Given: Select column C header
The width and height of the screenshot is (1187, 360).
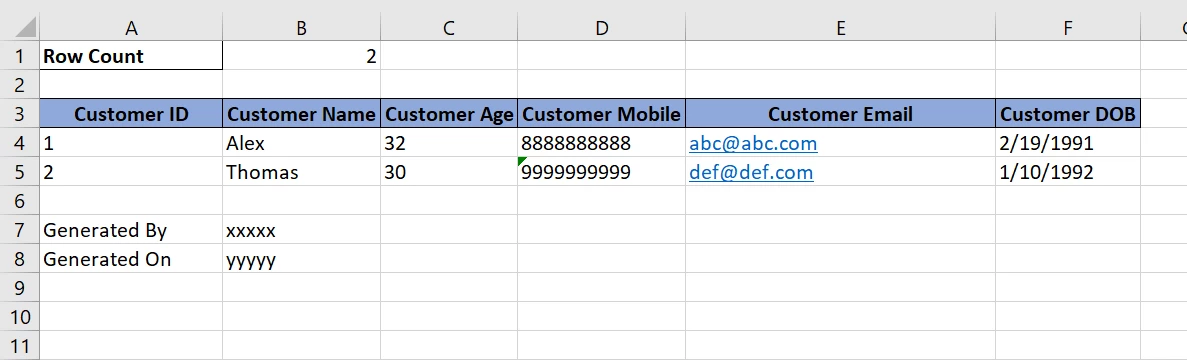Looking at the screenshot, I should tap(449, 28).
